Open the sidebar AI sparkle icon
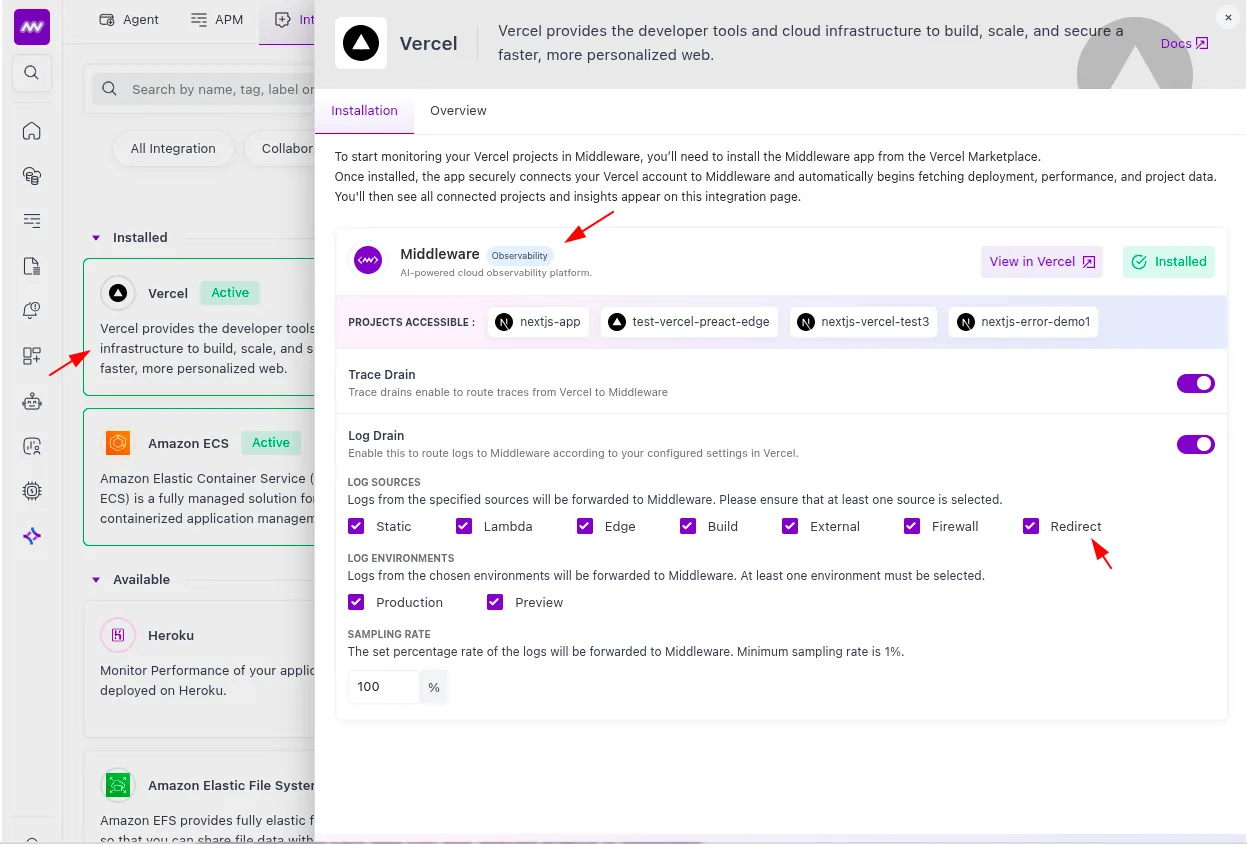Screen dimensions: 1247x844 (x=32, y=536)
